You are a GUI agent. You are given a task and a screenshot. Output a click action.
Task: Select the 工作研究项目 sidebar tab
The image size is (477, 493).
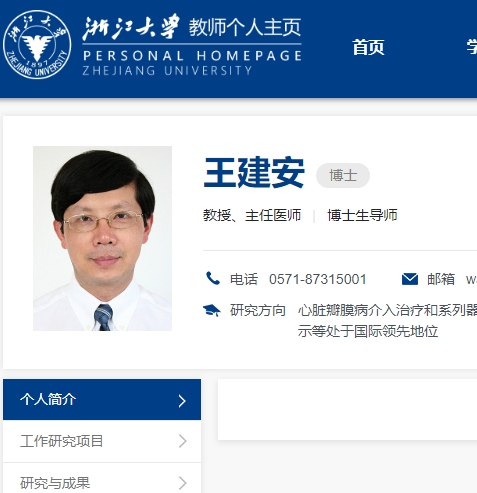point(102,441)
